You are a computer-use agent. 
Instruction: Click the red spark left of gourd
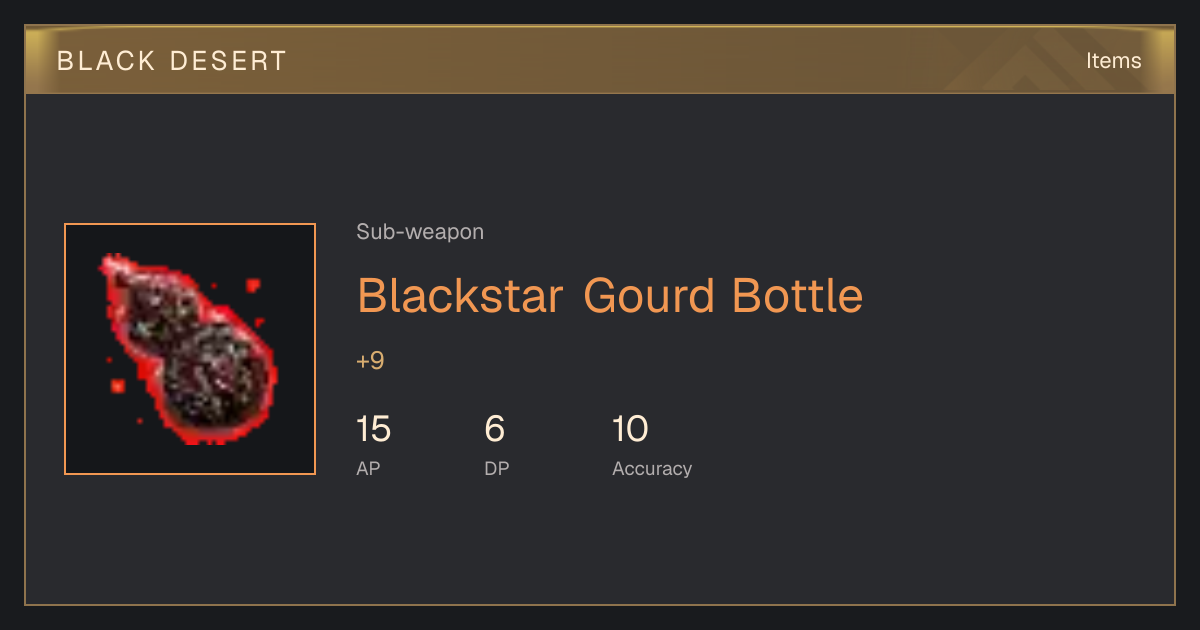[117, 386]
